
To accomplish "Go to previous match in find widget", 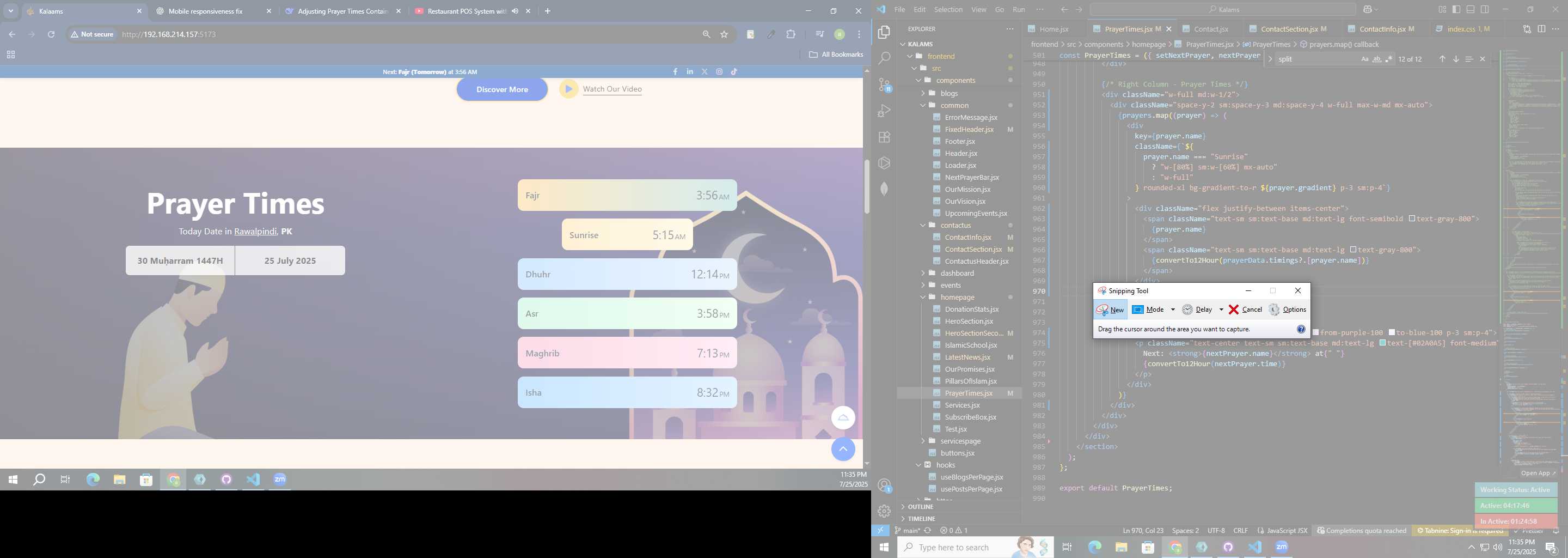I will pos(1442,59).
